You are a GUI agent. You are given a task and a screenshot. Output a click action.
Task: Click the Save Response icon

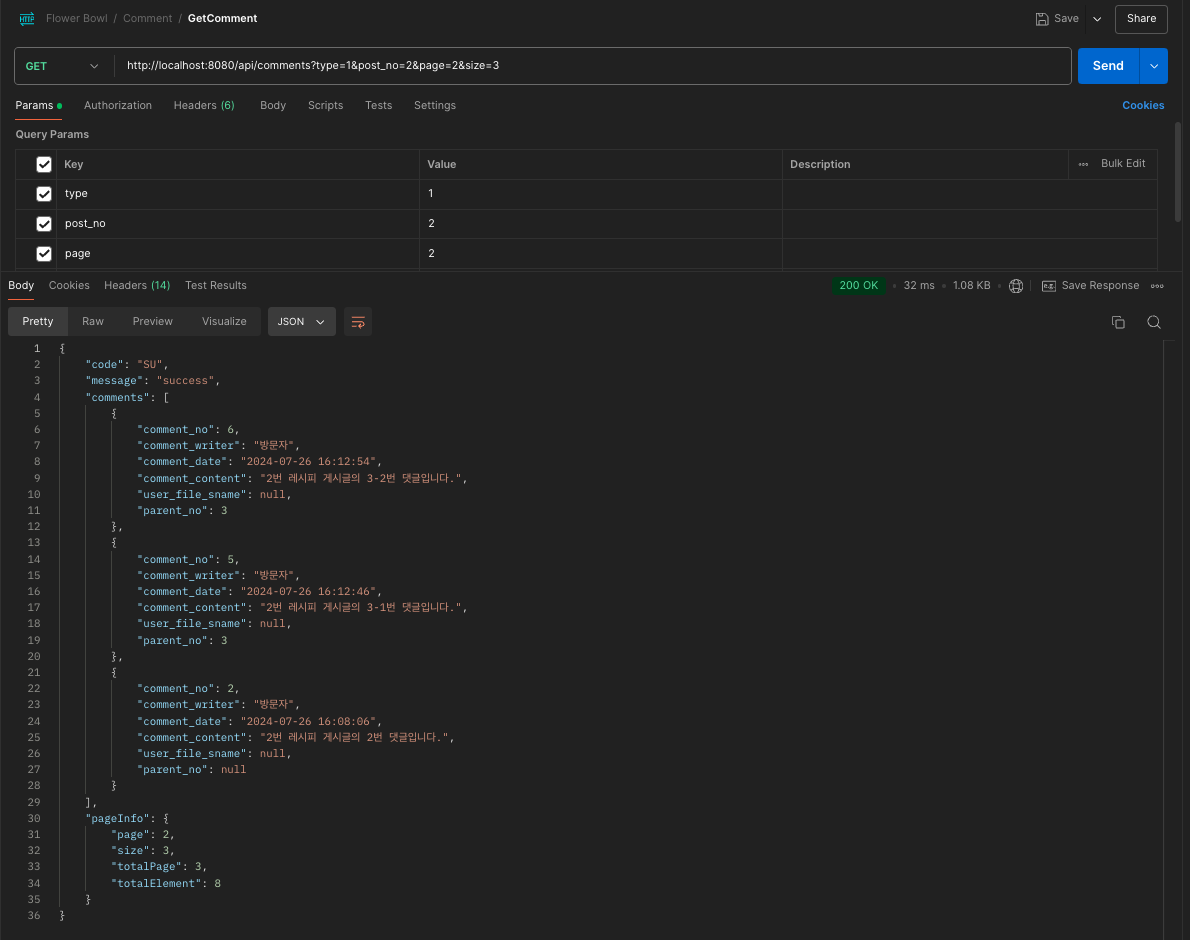click(x=1049, y=286)
